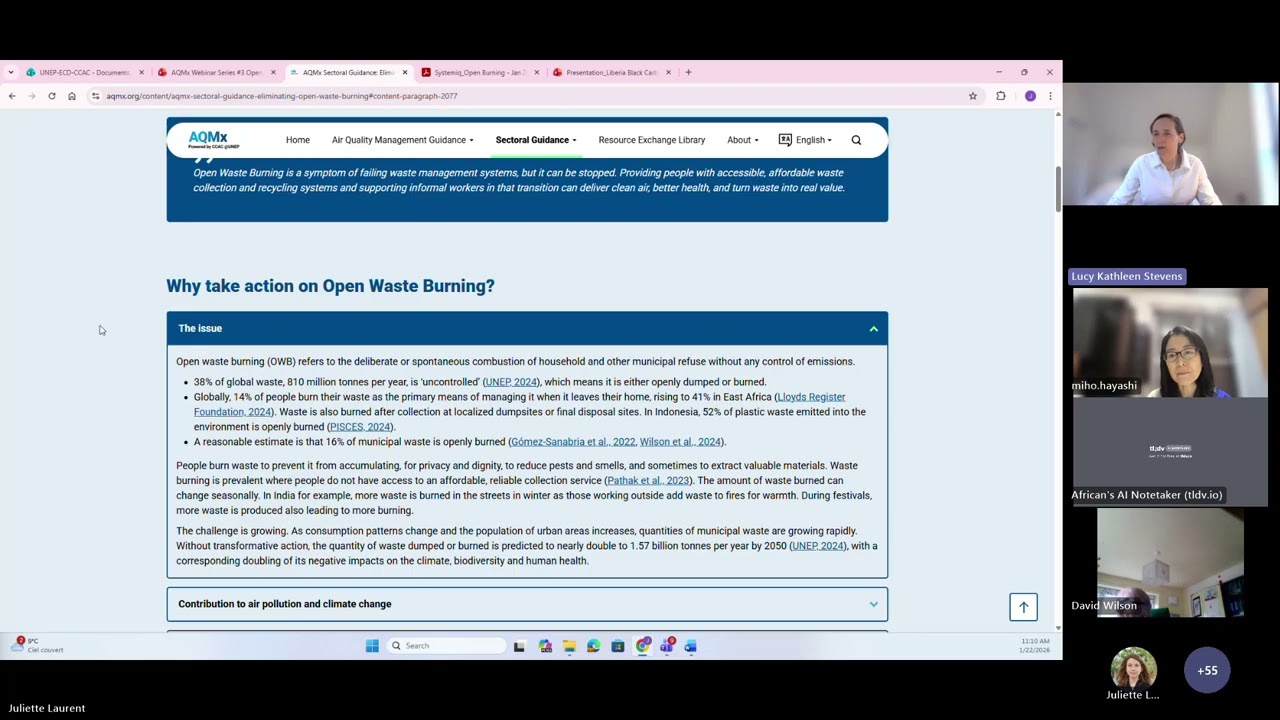1280x720 pixels.
Task: Click the Juliette L avatar
Action: click(x=1133, y=670)
